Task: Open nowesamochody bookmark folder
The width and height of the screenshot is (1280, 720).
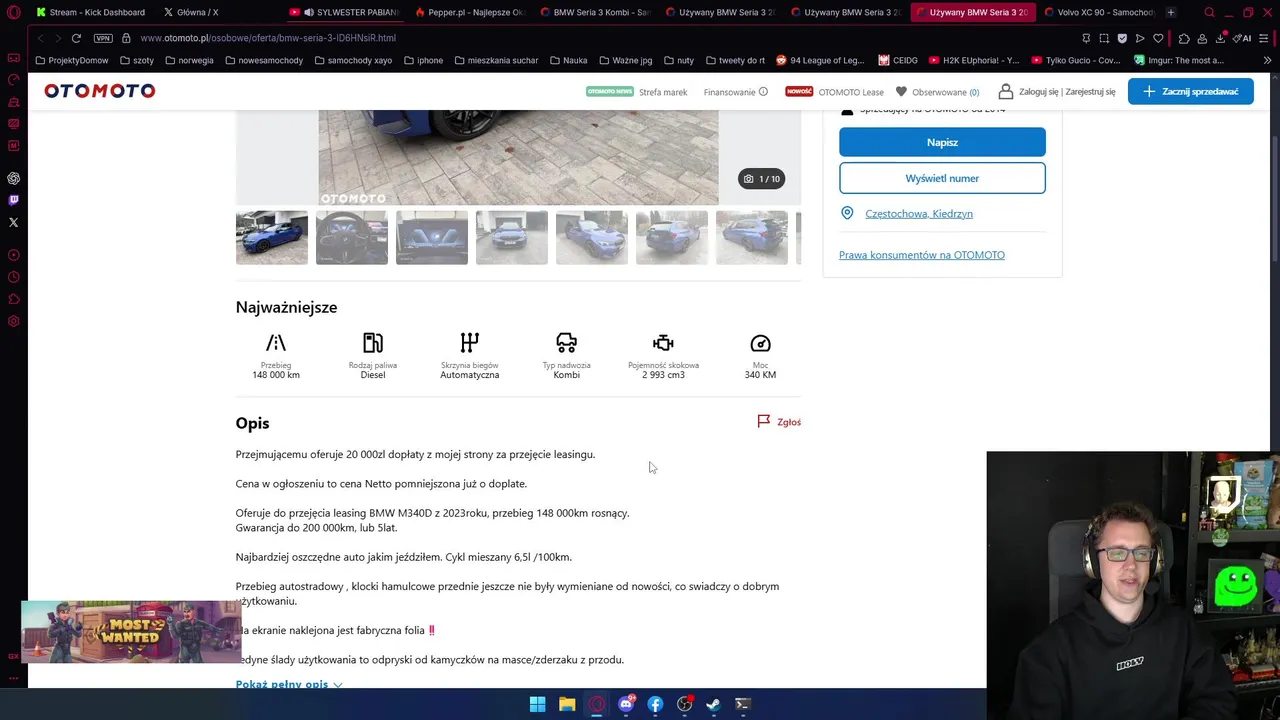Action: point(264,60)
